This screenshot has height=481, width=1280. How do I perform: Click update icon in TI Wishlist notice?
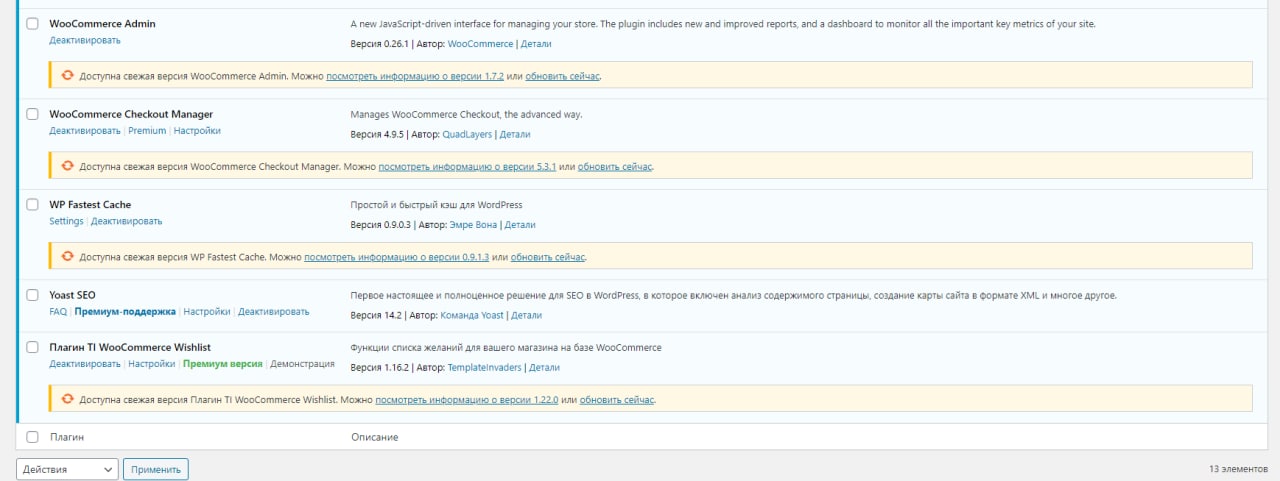click(67, 399)
